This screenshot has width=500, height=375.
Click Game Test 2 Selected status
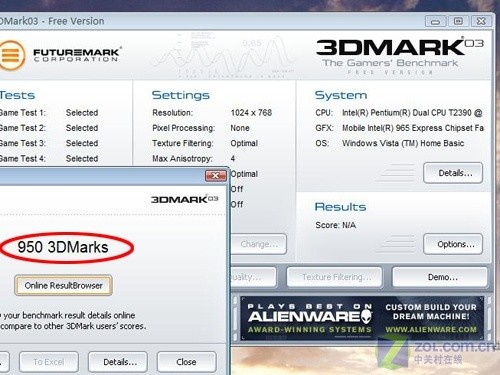click(x=82, y=128)
